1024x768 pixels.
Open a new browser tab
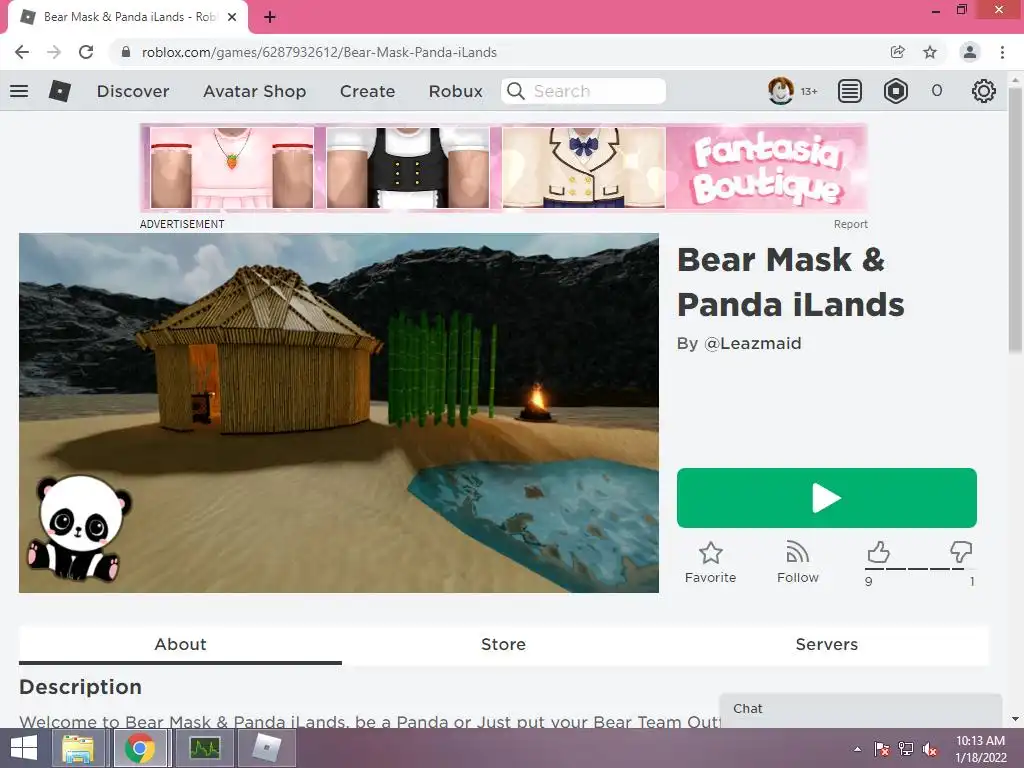(x=270, y=18)
